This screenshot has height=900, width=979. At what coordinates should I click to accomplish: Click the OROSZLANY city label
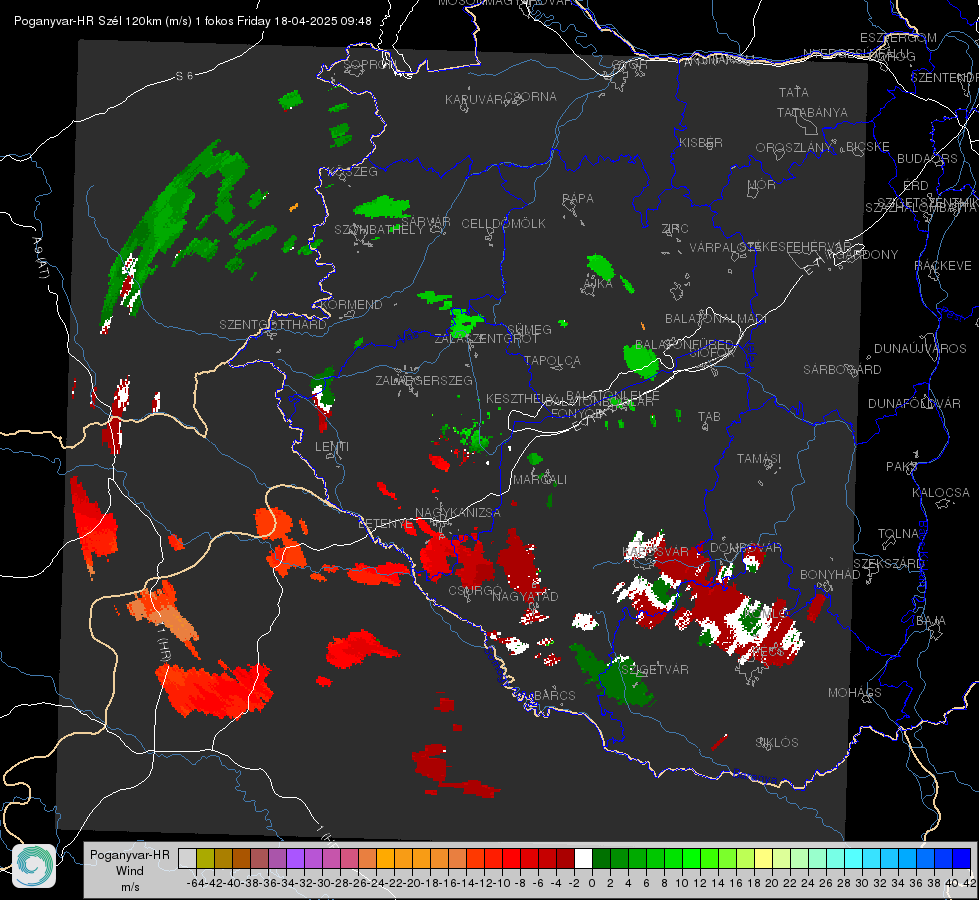(x=794, y=148)
